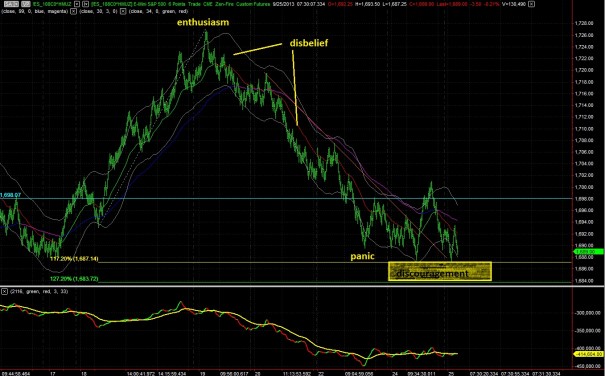
Task: Remove the (close, 99, 0, blue, magenta) indicator
Action: [73, 12]
